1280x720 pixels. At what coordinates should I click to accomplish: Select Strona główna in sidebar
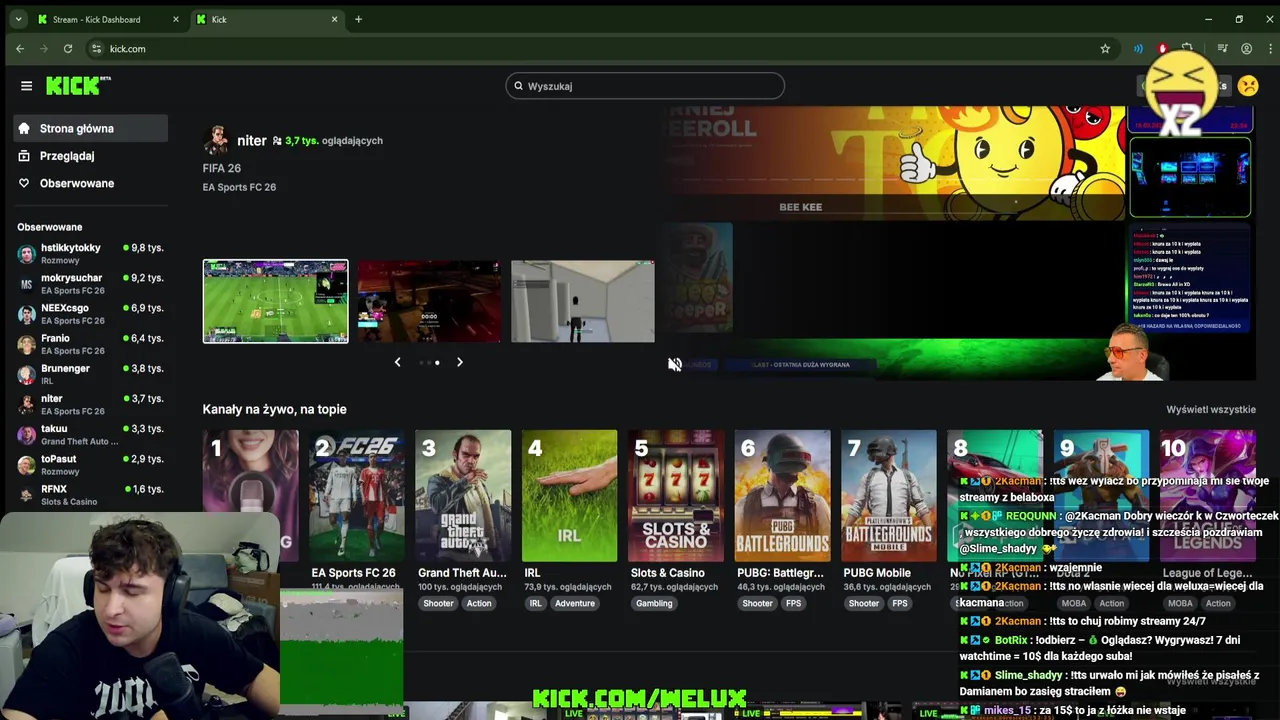click(x=91, y=128)
